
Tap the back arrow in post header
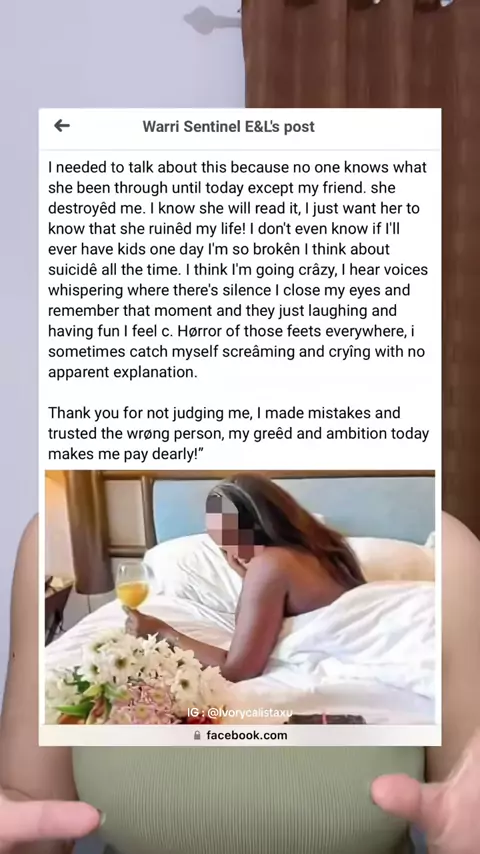tap(62, 126)
